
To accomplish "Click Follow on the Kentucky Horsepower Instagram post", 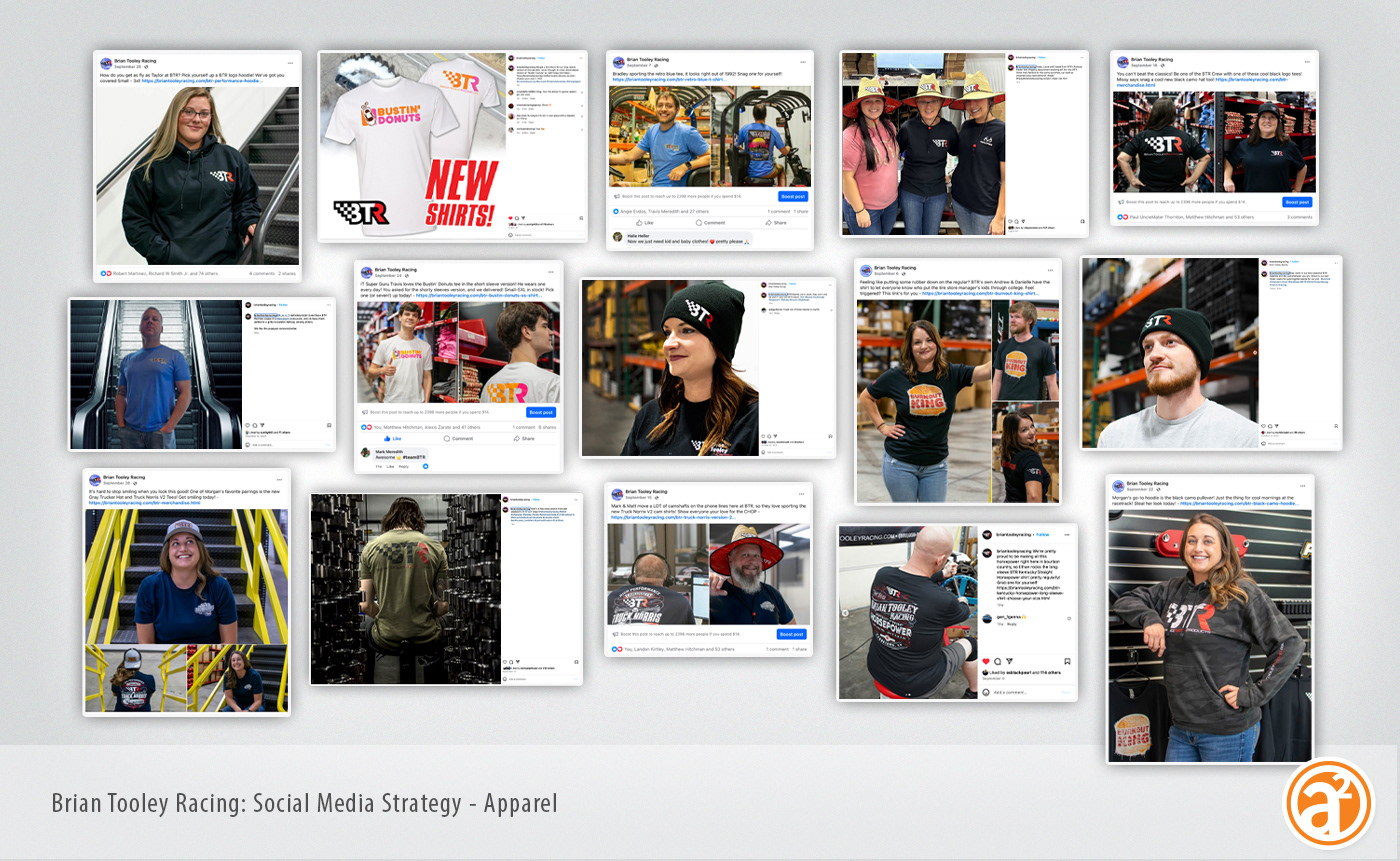I will [1041, 536].
